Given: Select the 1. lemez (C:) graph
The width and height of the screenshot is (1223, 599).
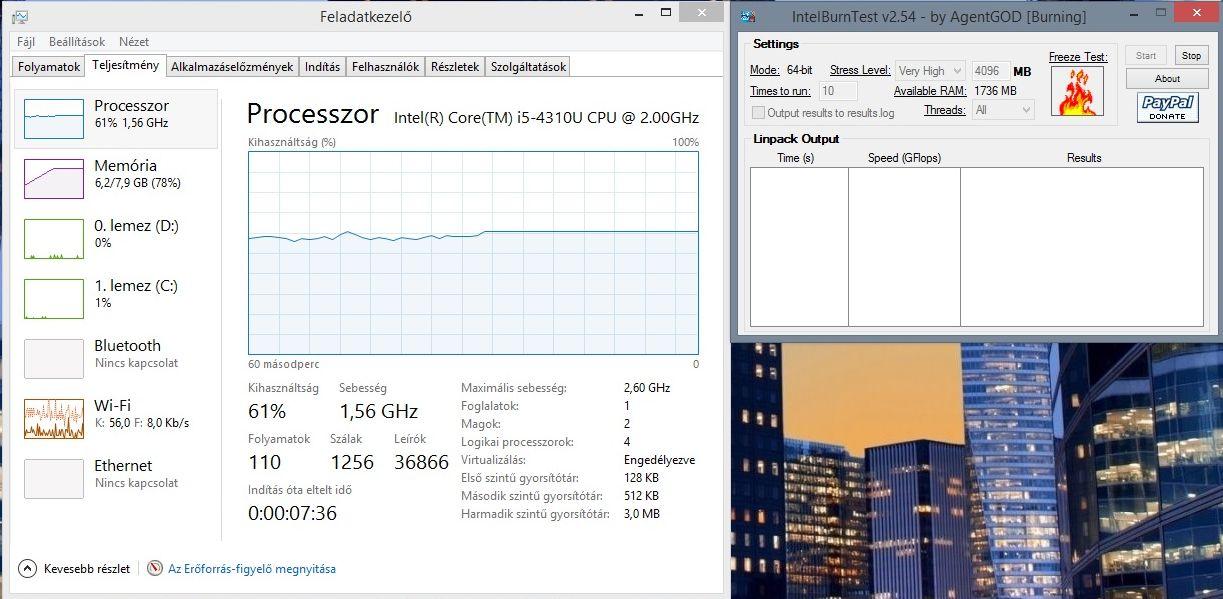Looking at the screenshot, I should (54, 299).
